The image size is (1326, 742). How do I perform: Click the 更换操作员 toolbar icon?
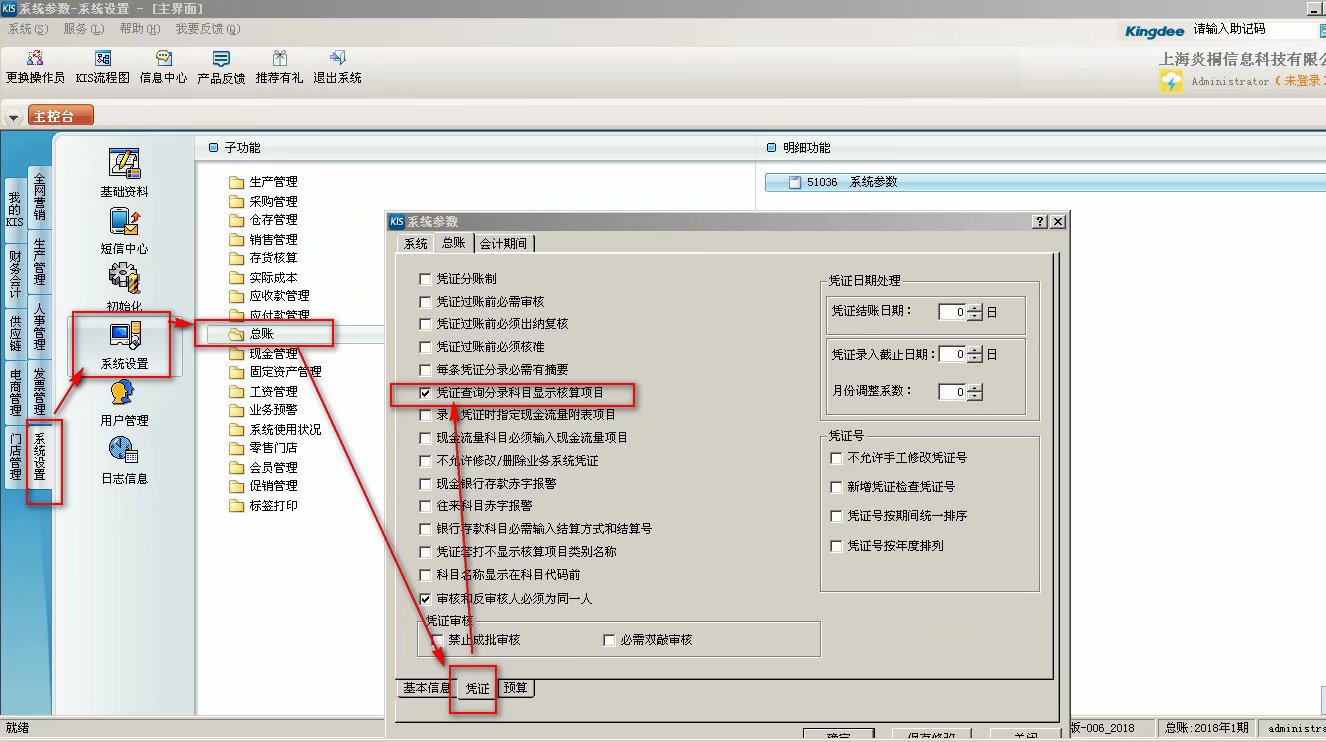(x=35, y=67)
